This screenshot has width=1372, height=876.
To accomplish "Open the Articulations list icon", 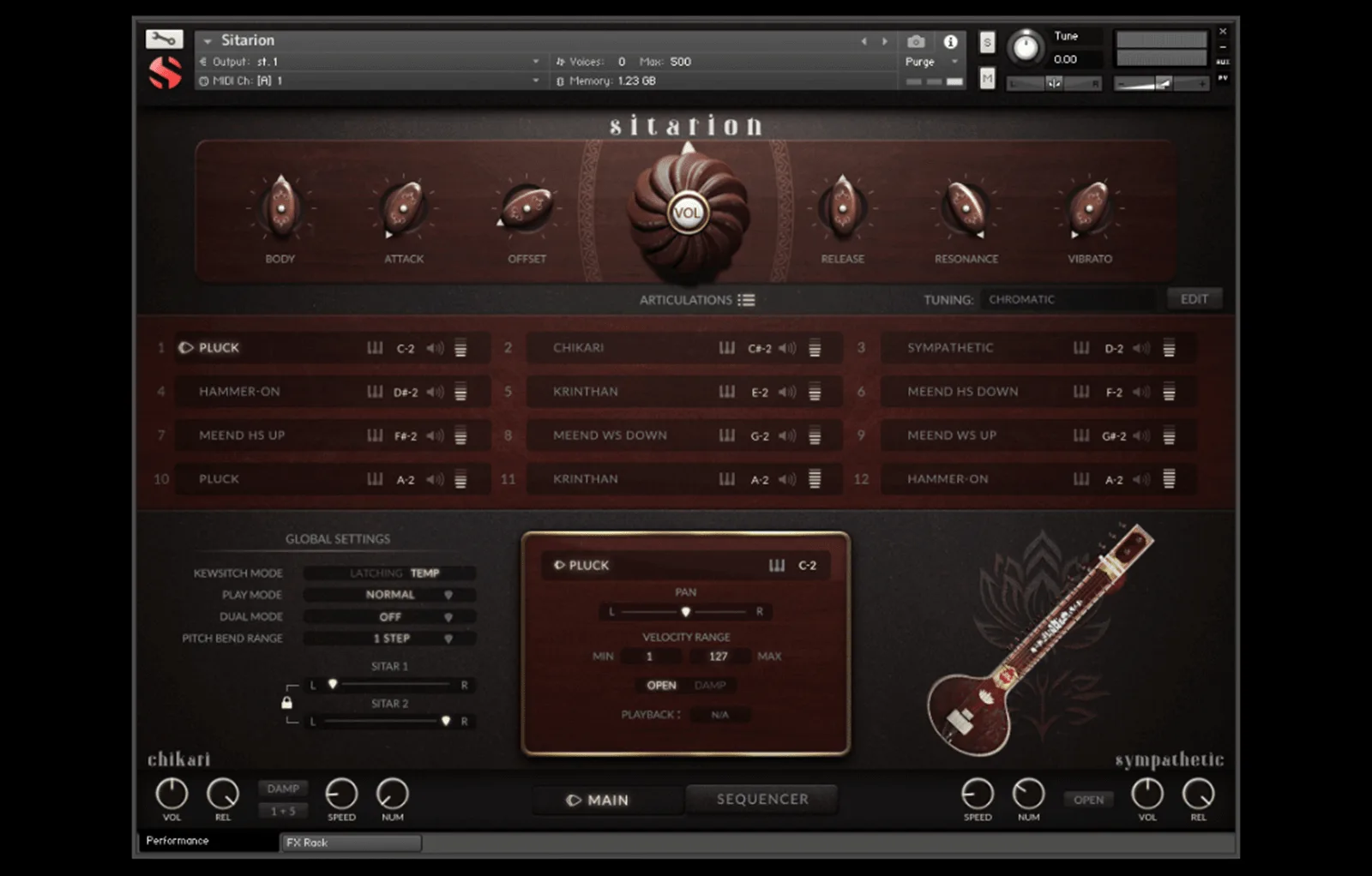I will click(x=747, y=300).
